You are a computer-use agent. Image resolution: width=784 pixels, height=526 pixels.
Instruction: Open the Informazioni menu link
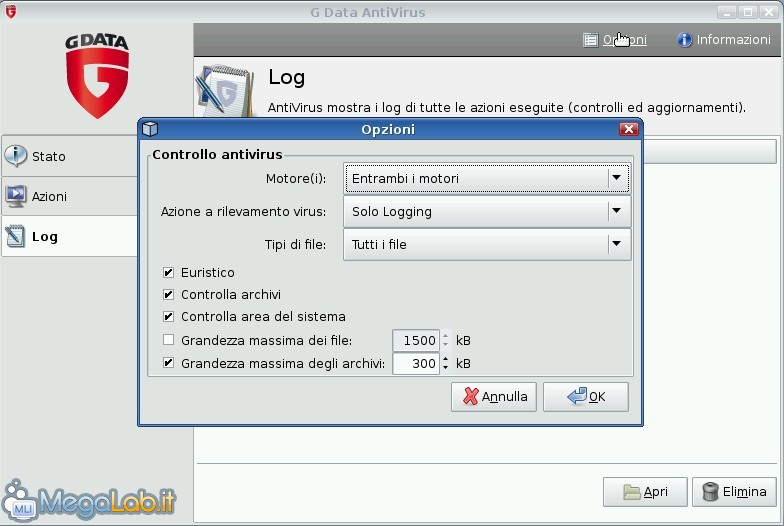[734, 40]
